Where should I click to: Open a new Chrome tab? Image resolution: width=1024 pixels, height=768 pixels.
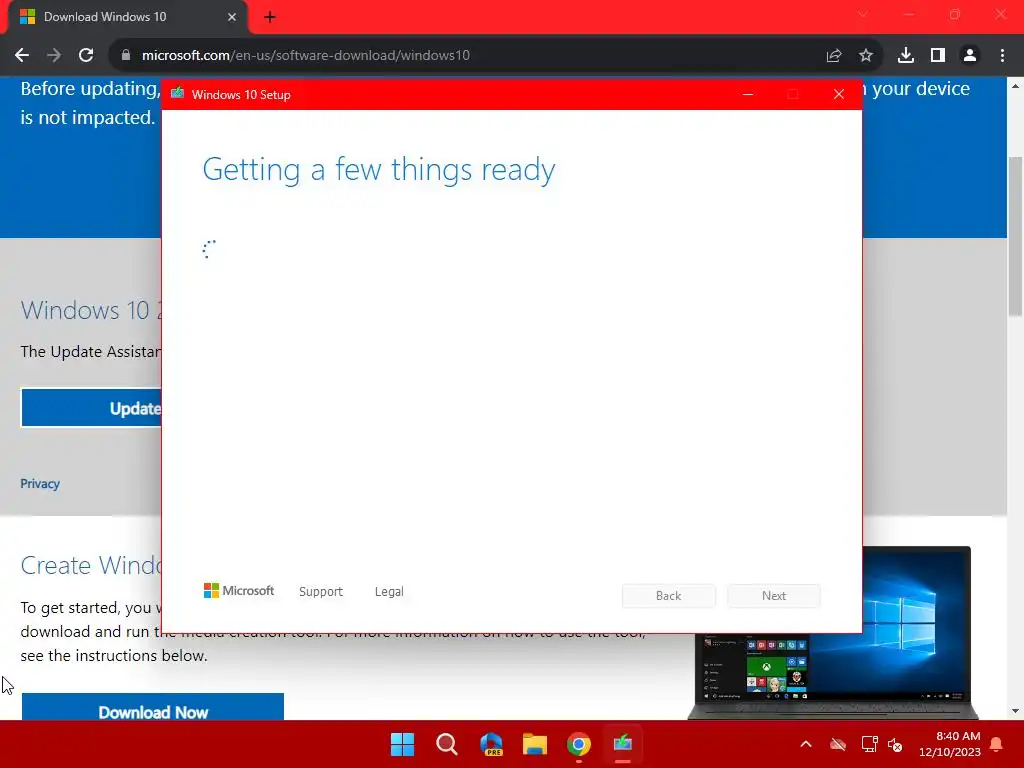270,17
